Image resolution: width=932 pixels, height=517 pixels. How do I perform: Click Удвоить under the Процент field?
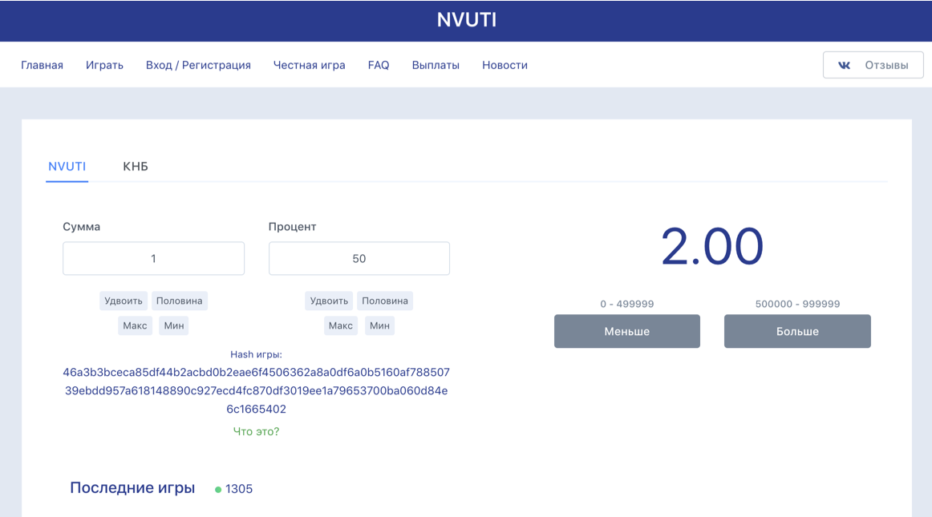coord(329,301)
